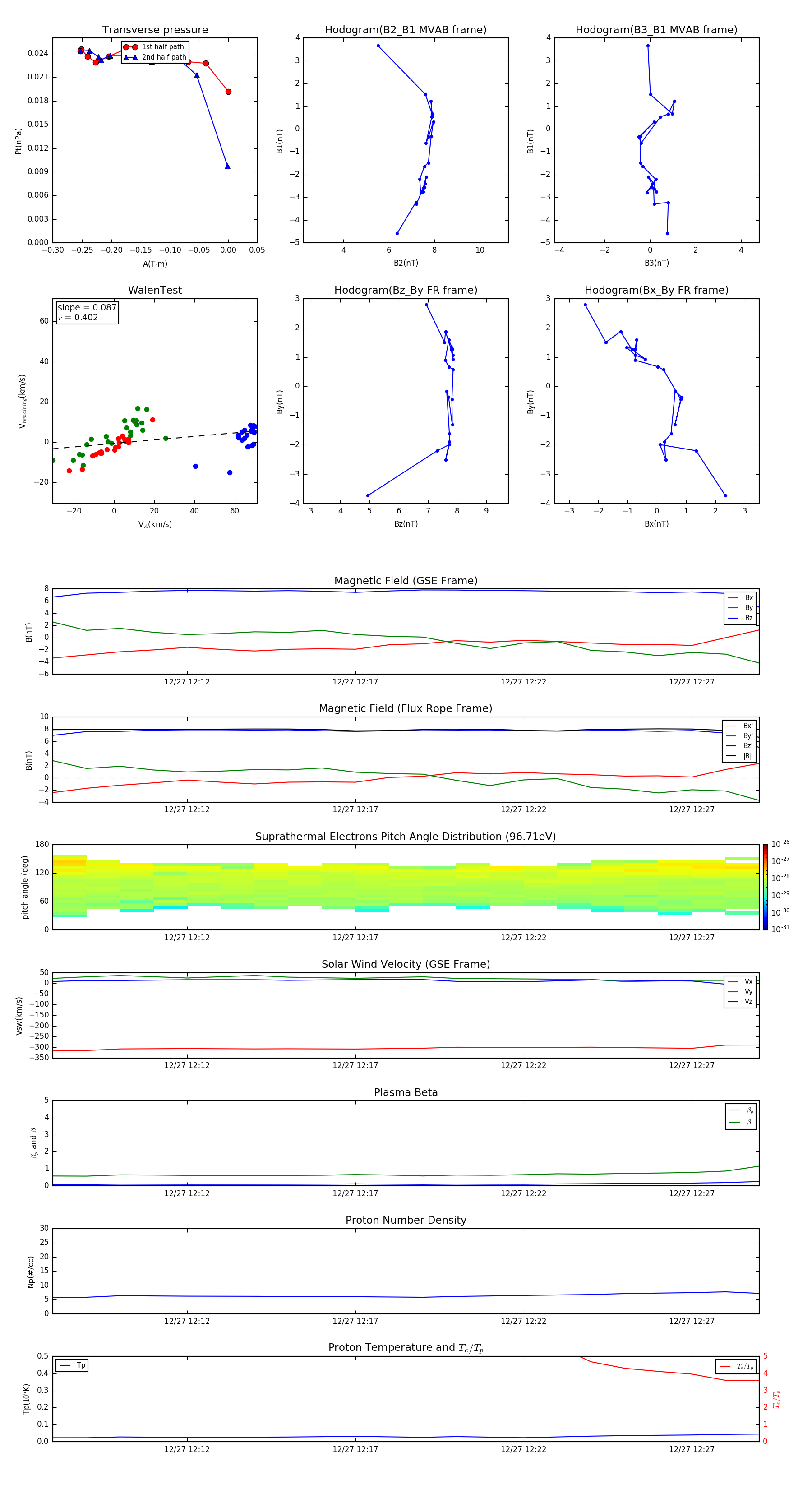The width and height of the screenshot is (812, 1489).
Task: Click the 'Plasma Beta' plot title
Action: point(406,1093)
